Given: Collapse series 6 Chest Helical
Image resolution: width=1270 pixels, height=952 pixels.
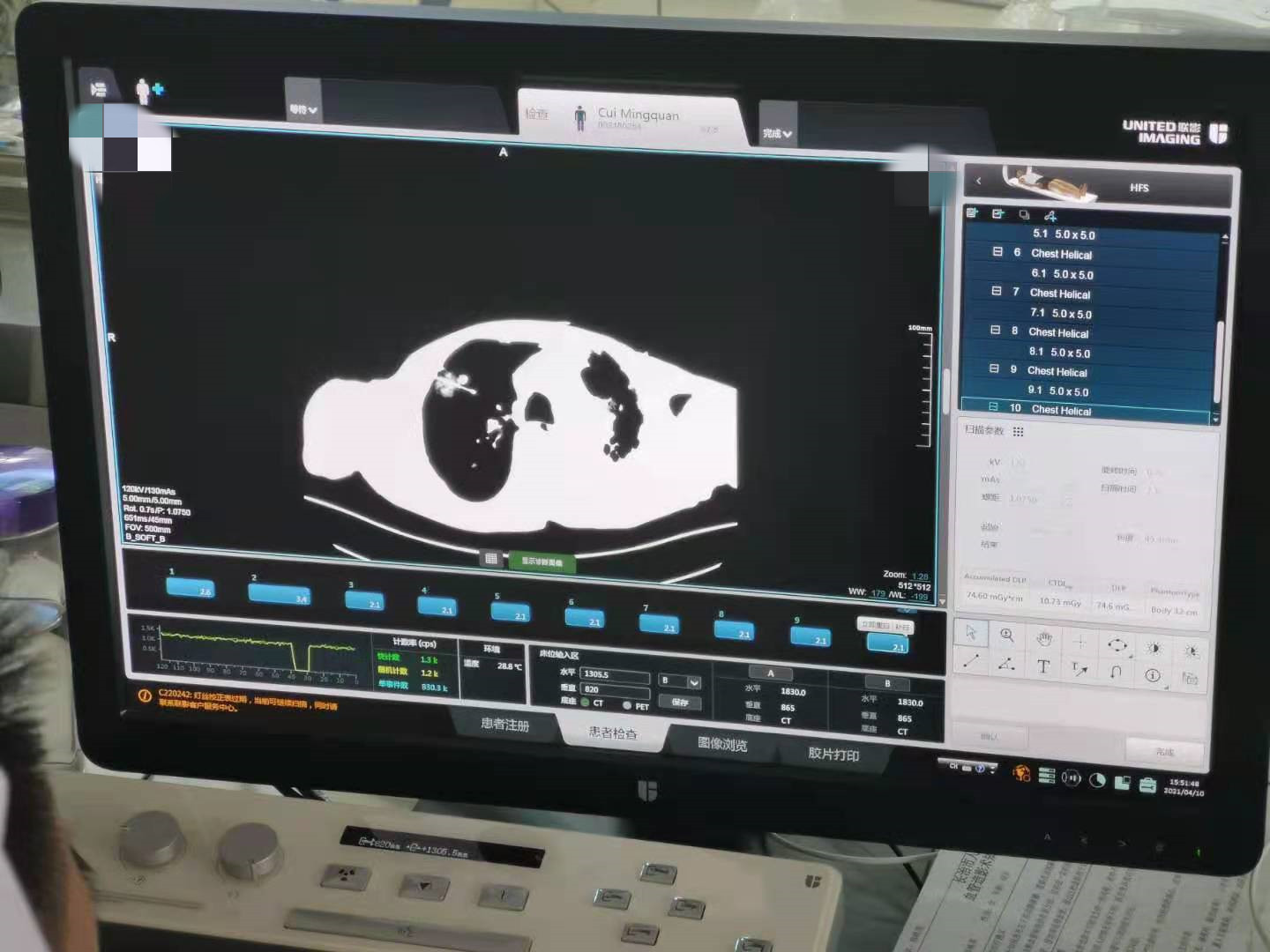Looking at the screenshot, I should tap(997, 252).
